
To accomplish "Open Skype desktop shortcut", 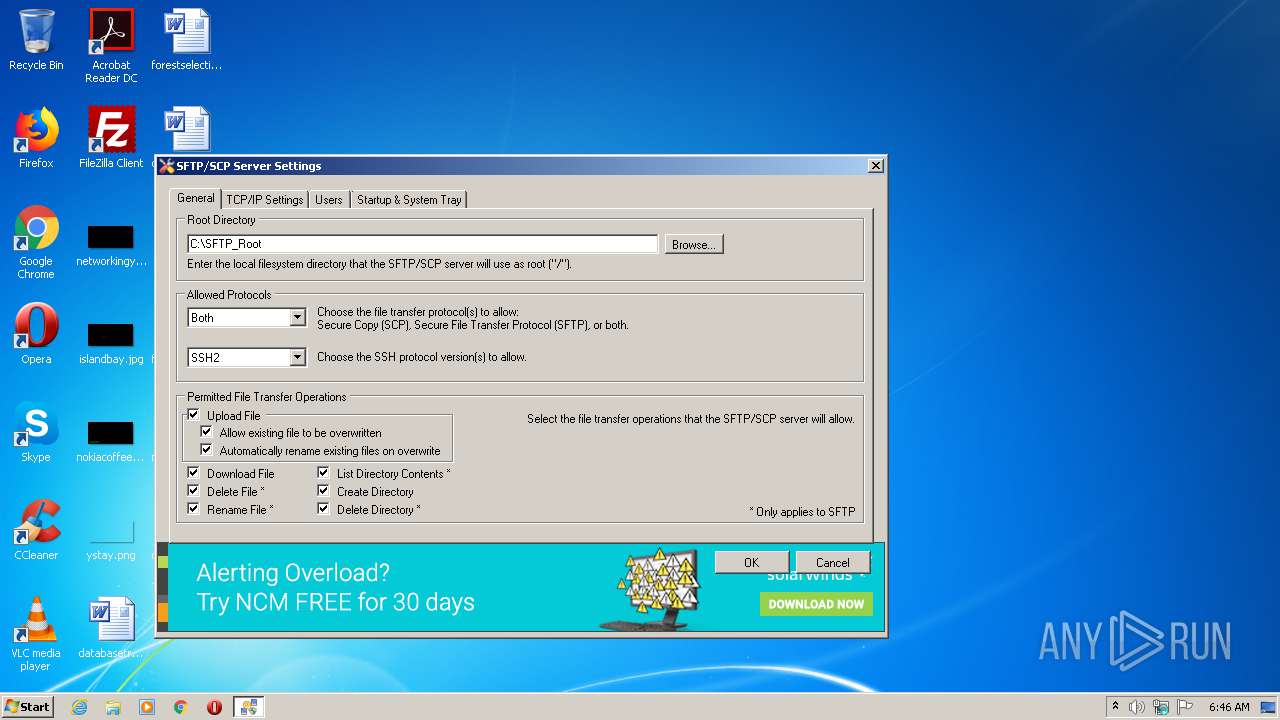I will pyautogui.click(x=36, y=432).
